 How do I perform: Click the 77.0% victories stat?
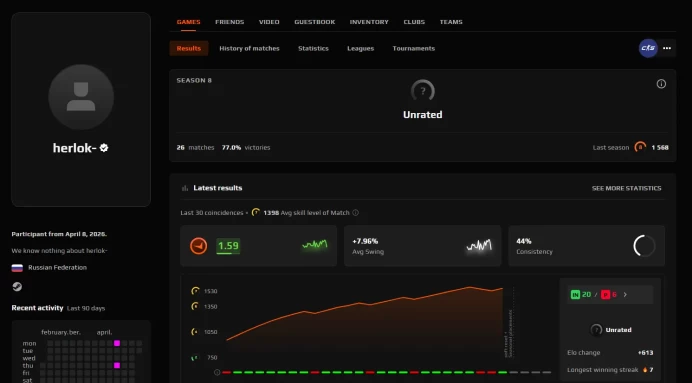[x=246, y=147]
